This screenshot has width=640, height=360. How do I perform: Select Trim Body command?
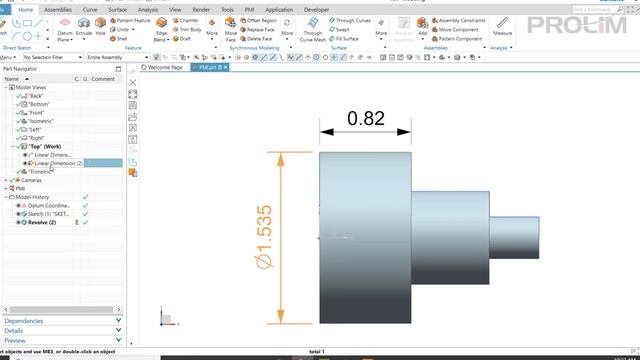(x=187, y=29)
